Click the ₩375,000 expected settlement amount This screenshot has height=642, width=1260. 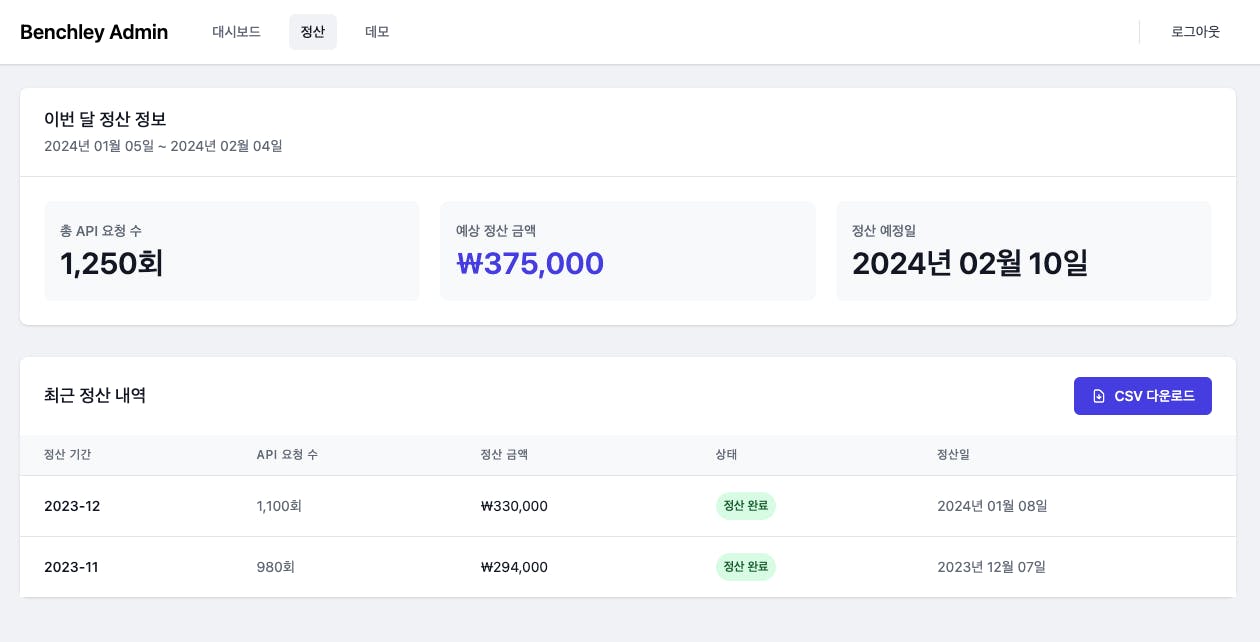[530, 264]
